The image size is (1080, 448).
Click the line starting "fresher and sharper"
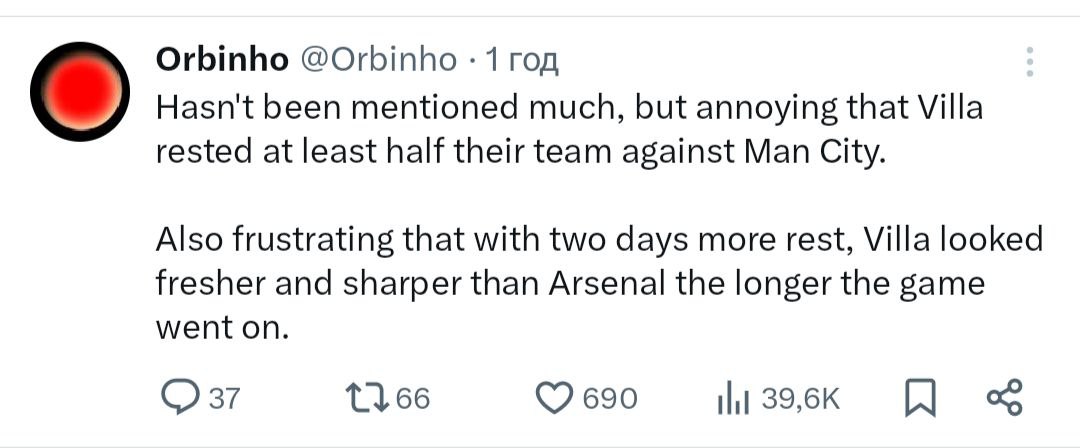pos(570,284)
